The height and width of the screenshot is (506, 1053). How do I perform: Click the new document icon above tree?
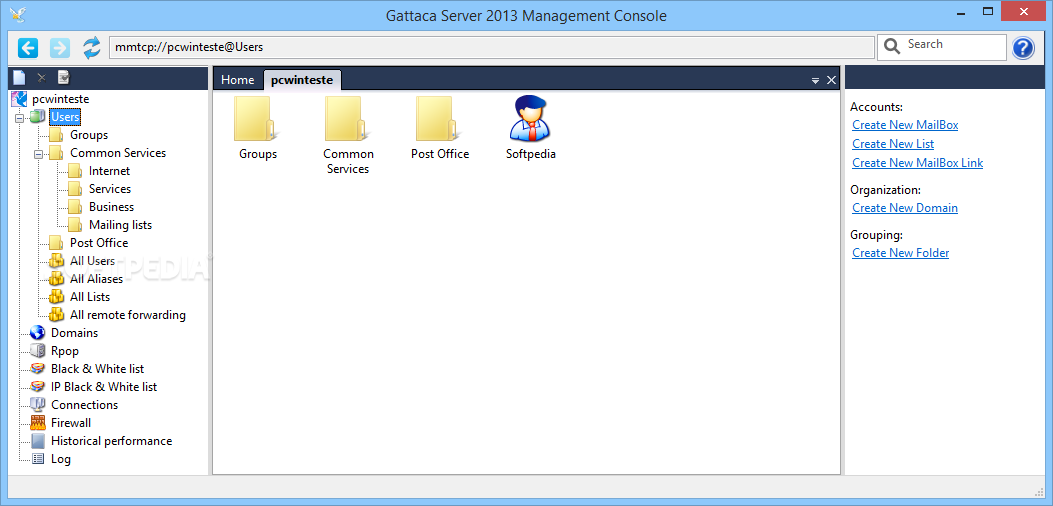19,78
